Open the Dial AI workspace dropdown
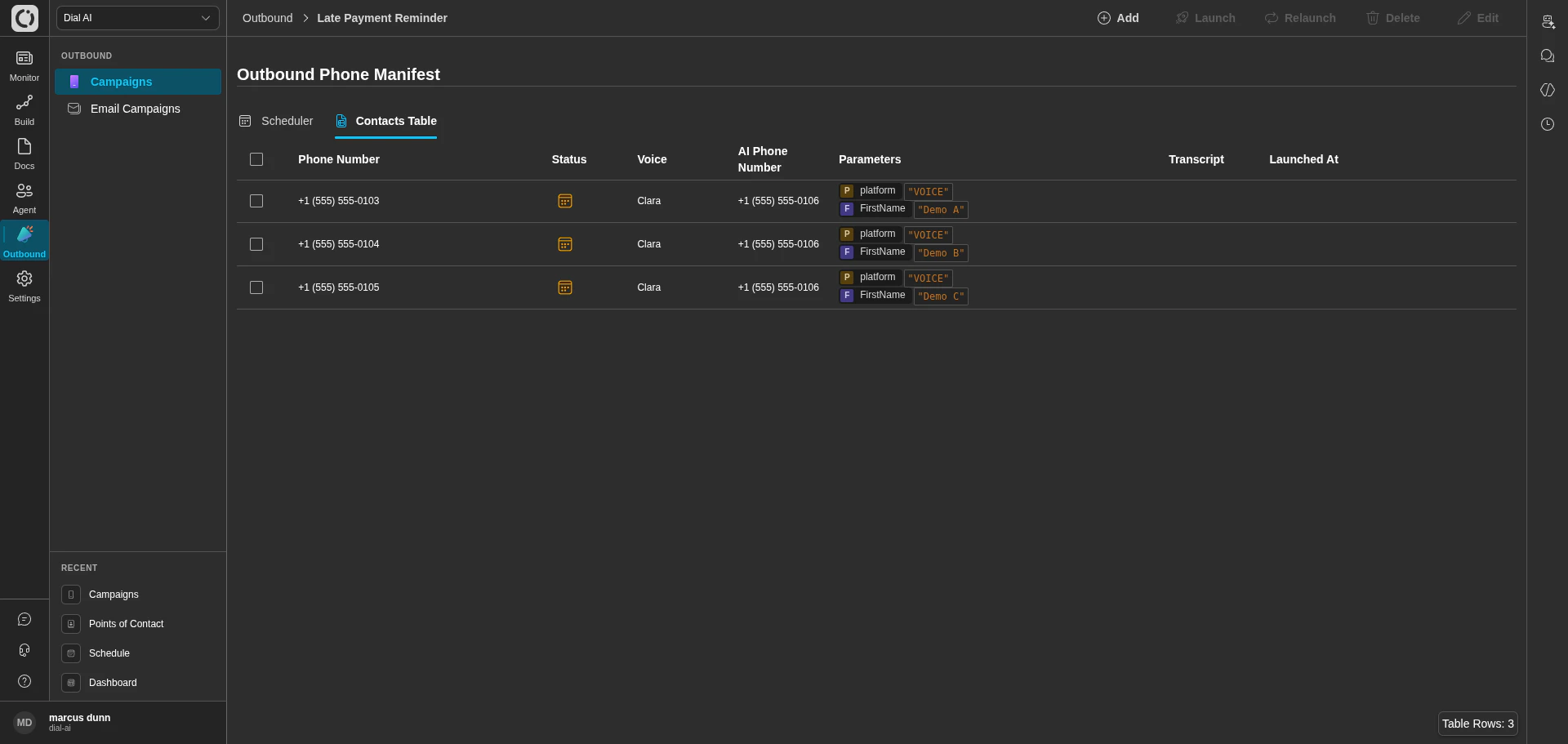 coord(138,18)
